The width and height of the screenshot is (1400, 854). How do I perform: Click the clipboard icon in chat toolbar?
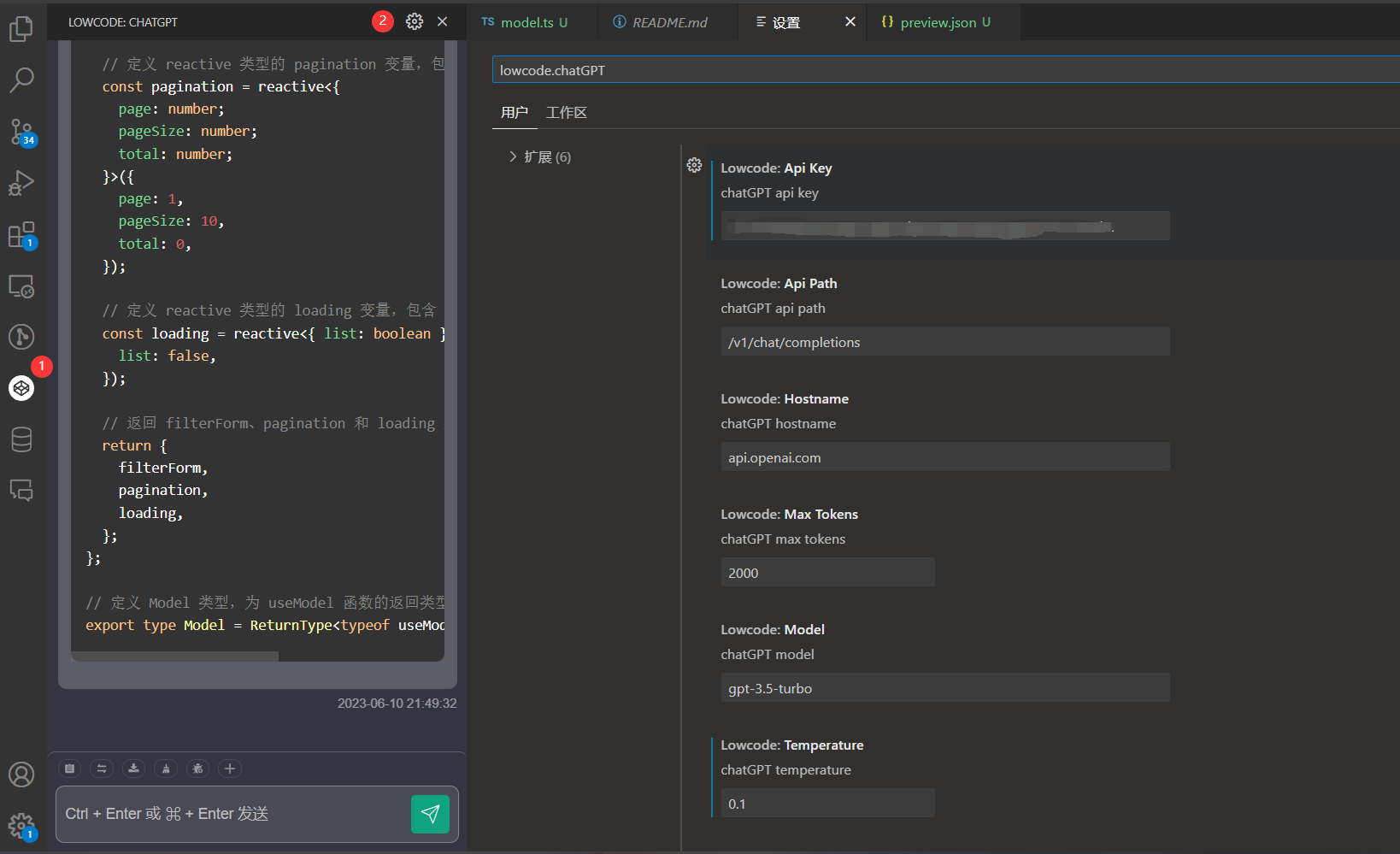pos(70,769)
